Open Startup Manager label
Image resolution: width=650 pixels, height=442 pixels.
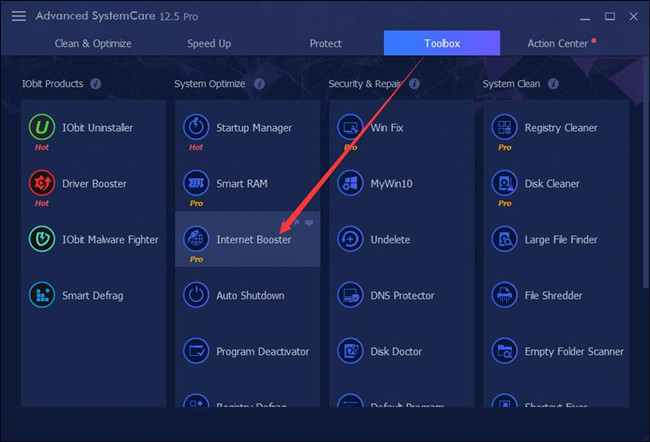pyautogui.click(x=254, y=128)
